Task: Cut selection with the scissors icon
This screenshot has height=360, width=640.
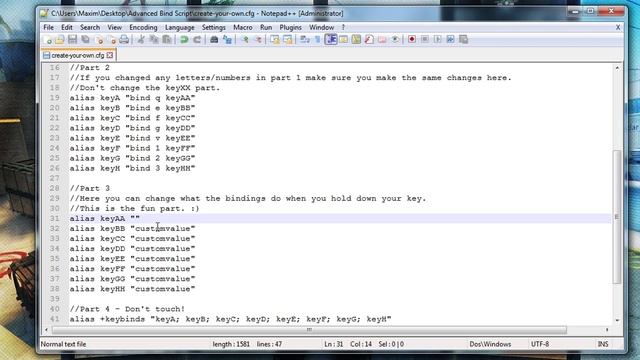Action: coord(141,40)
